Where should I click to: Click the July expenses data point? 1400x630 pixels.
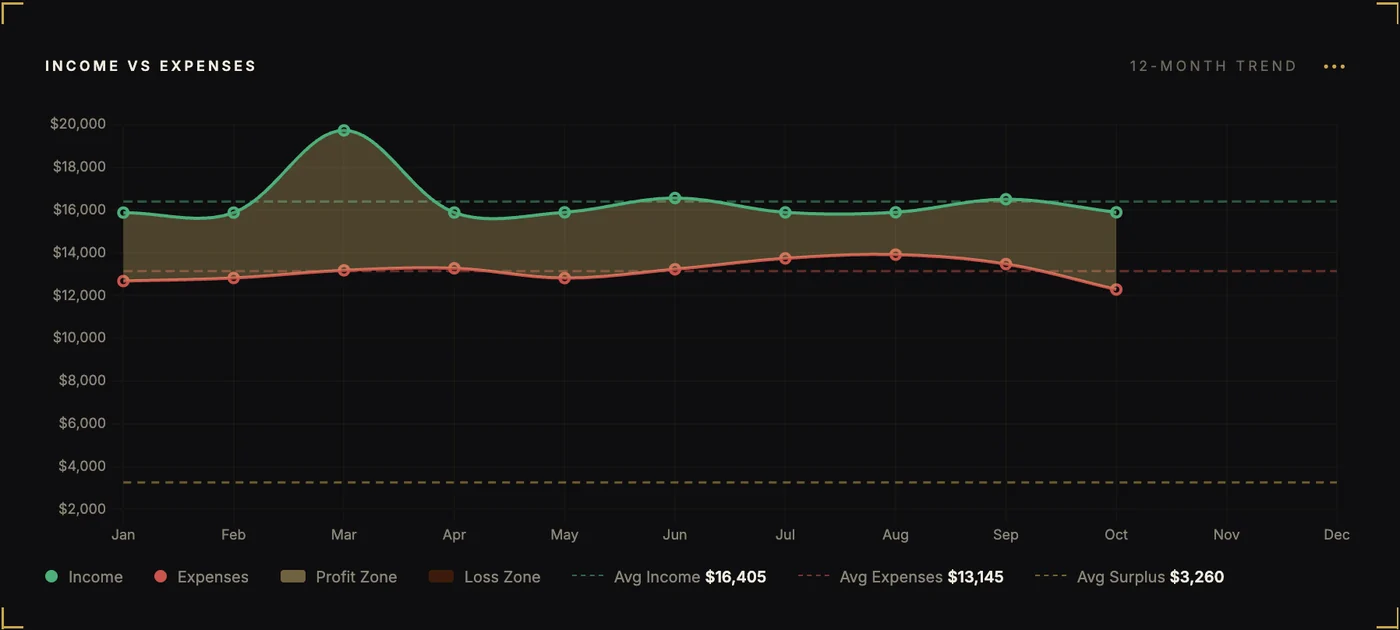(x=785, y=258)
